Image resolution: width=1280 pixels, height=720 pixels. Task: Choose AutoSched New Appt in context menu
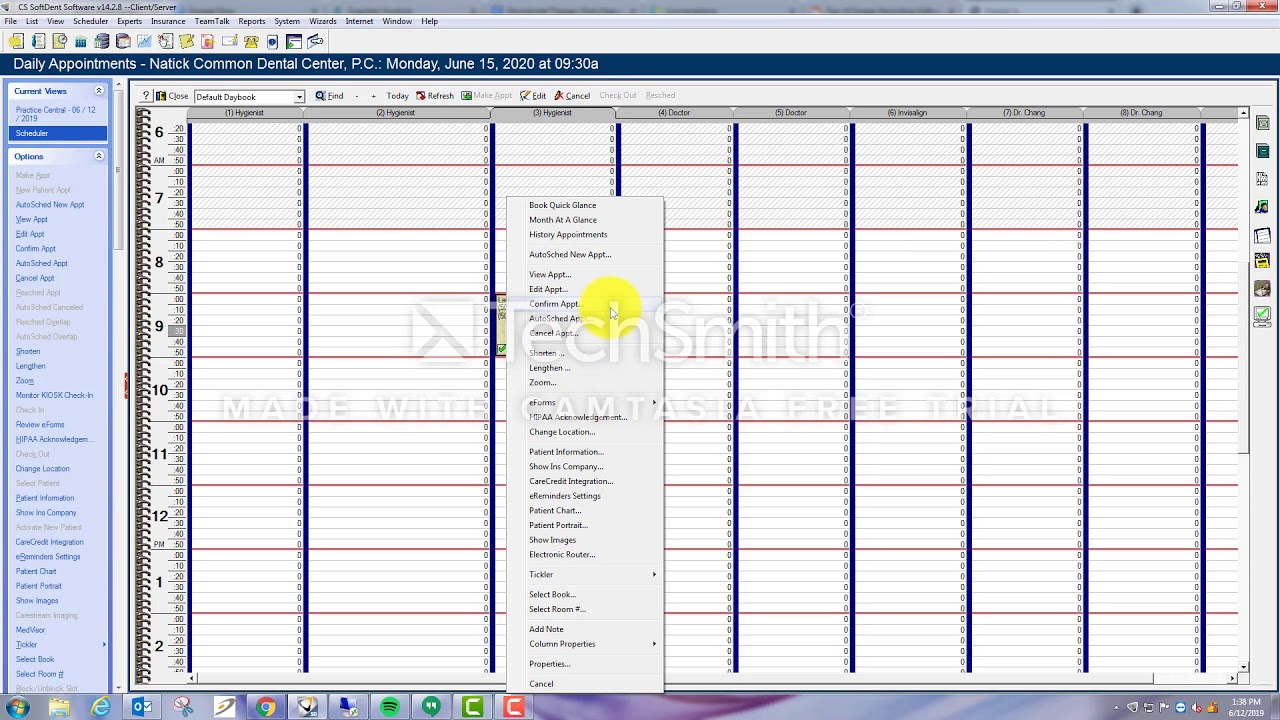pyautogui.click(x=569, y=255)
